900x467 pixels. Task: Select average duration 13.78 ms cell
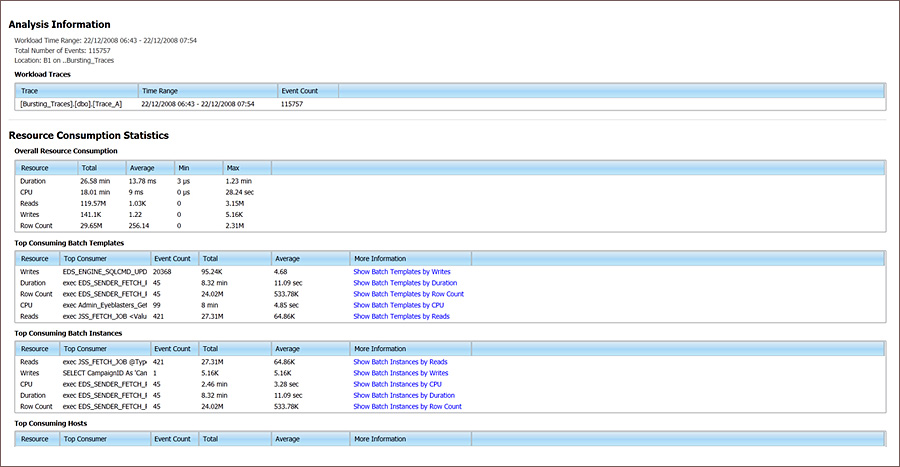pos(142,181)
